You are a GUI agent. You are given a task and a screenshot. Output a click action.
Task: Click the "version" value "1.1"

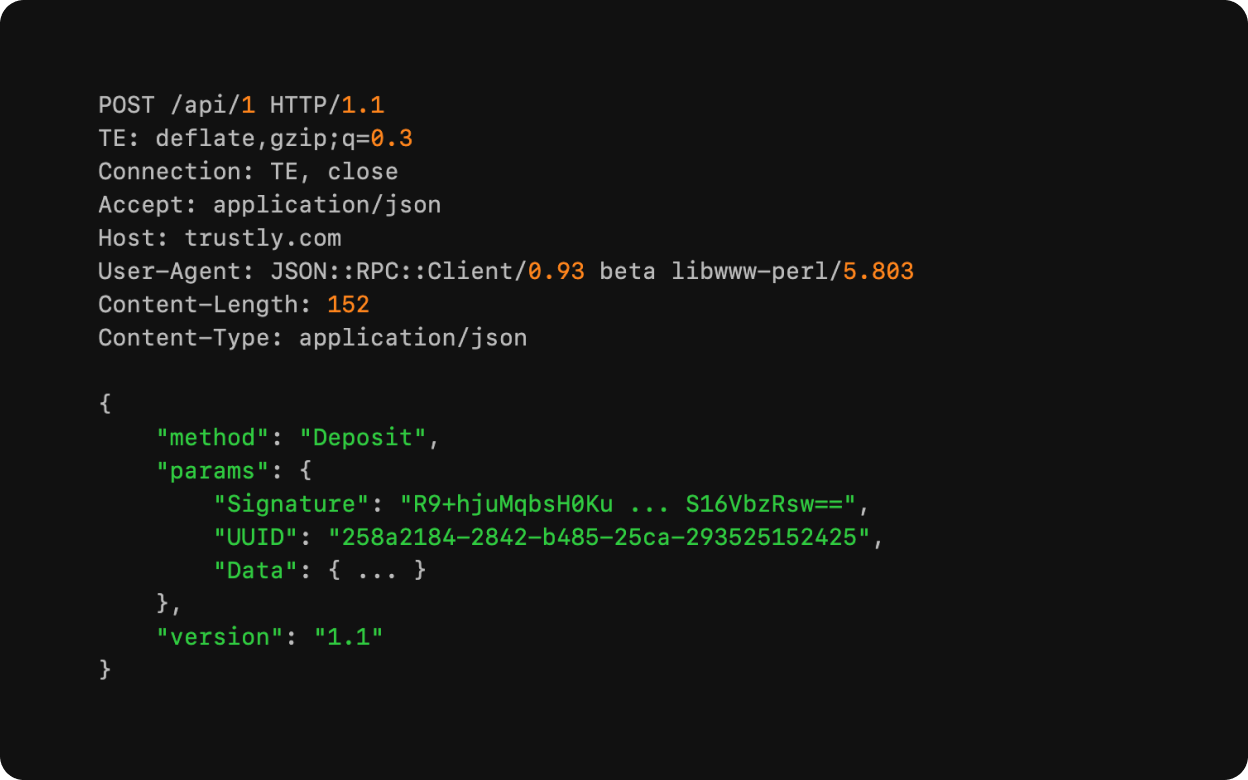point(349,637)
